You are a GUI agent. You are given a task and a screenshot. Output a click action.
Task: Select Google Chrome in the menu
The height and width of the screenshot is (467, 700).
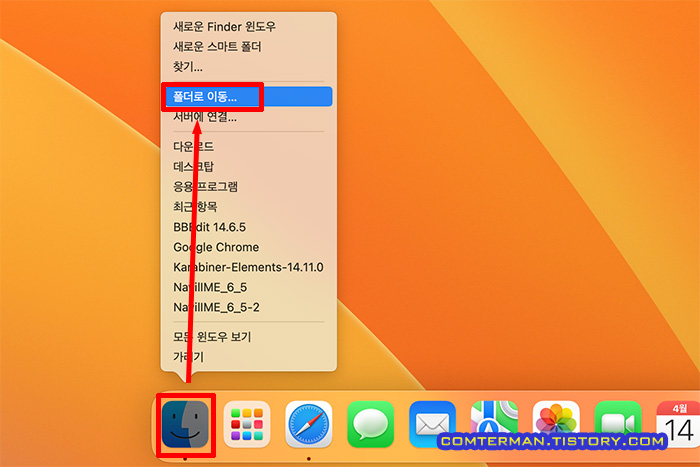pyautogui.click(x=249, y=247)
